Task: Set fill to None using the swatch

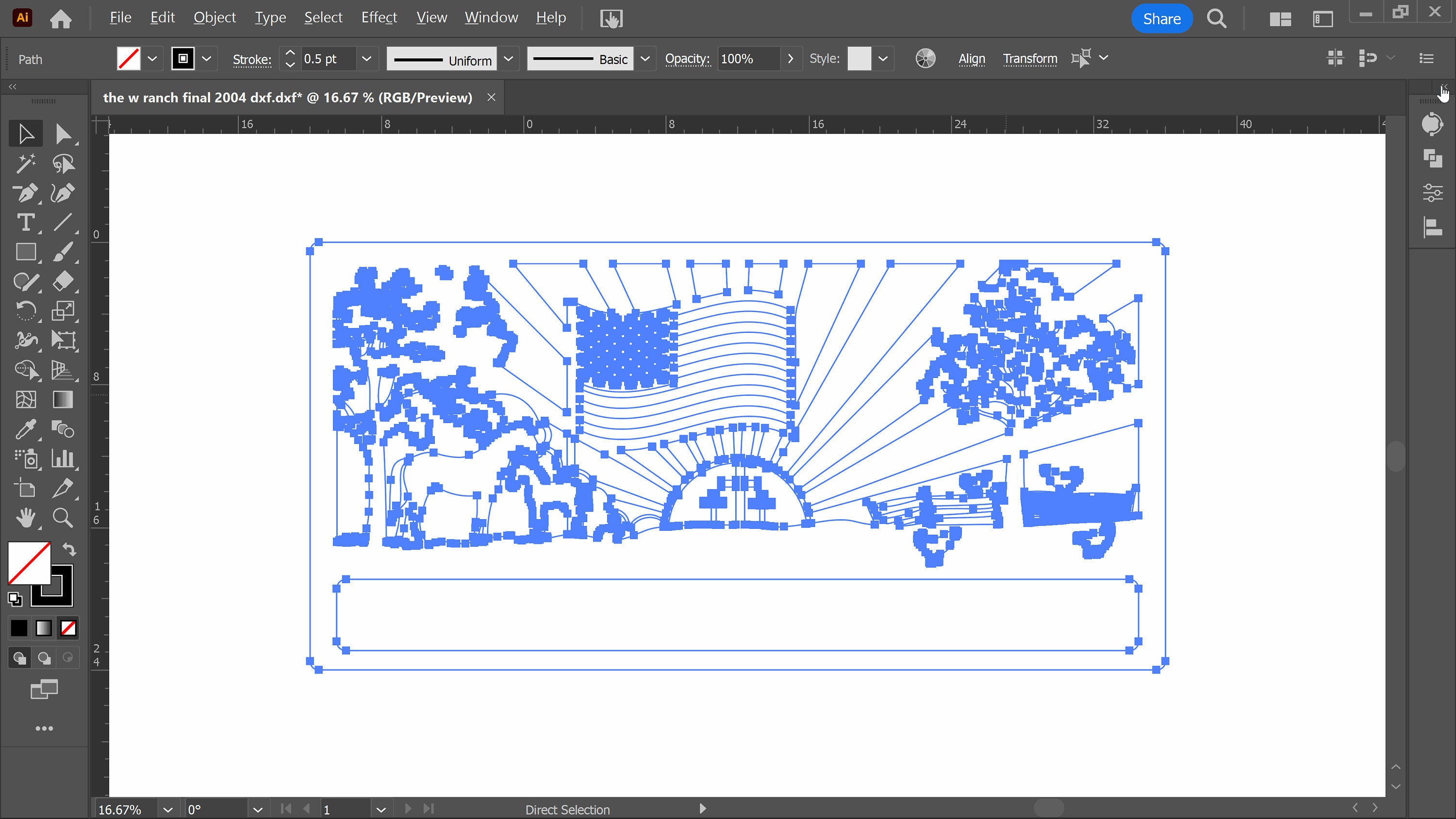Action: (67, 627)
